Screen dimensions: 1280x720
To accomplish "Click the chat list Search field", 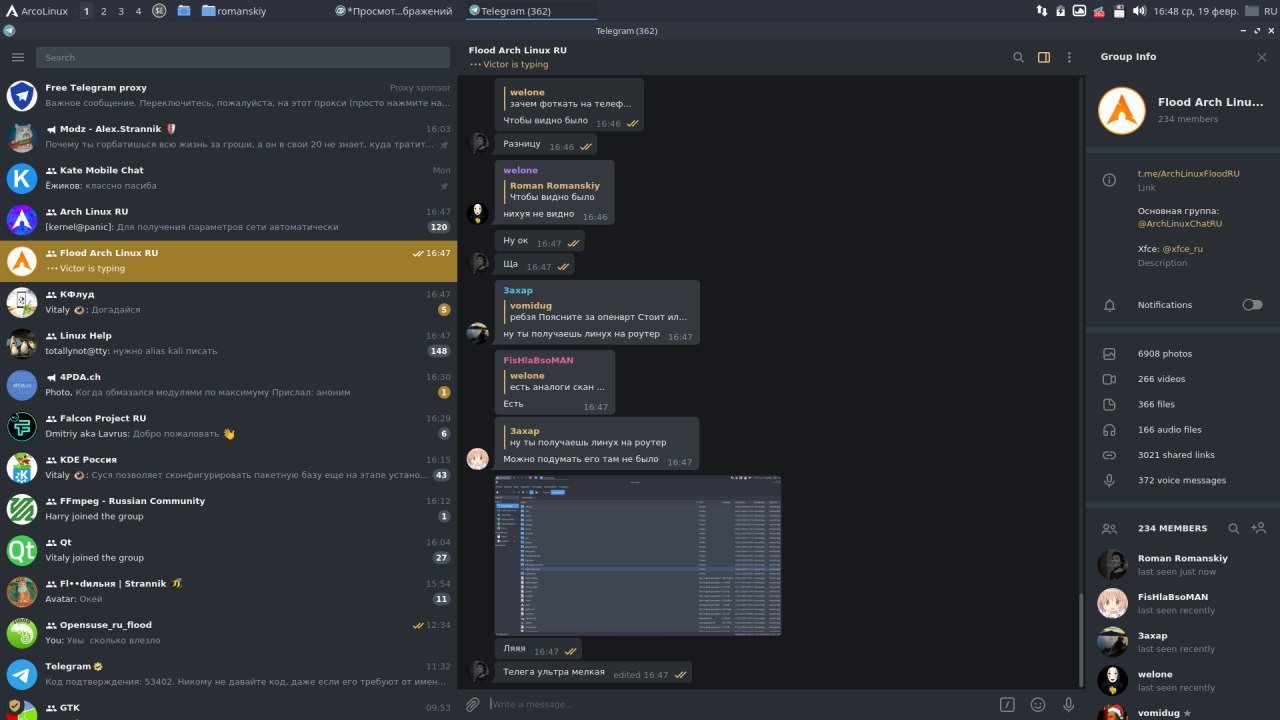I will tap(243, 57).
